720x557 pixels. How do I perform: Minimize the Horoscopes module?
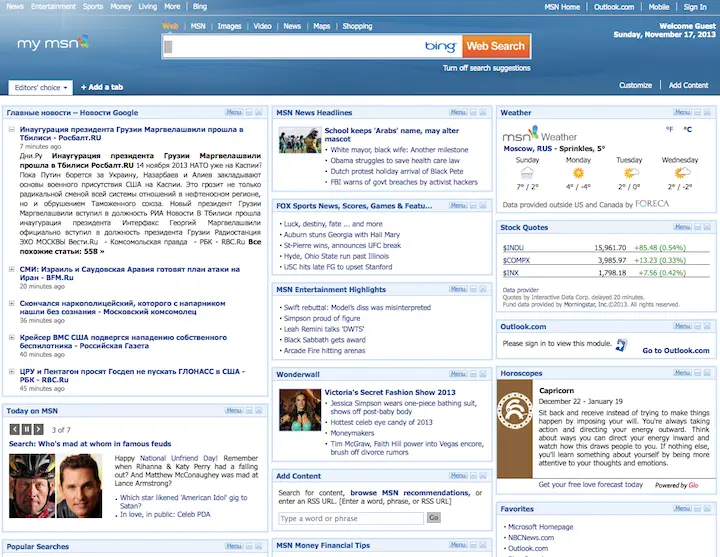(x=697, y=372)
